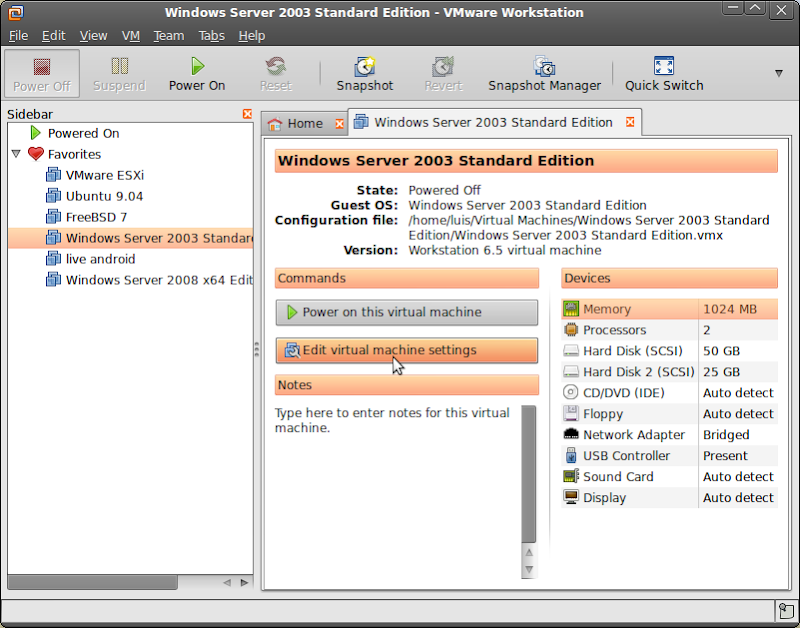Screen dimensions: 800x628
Task: Open the File menu
Action: click(x=18, y=36)
